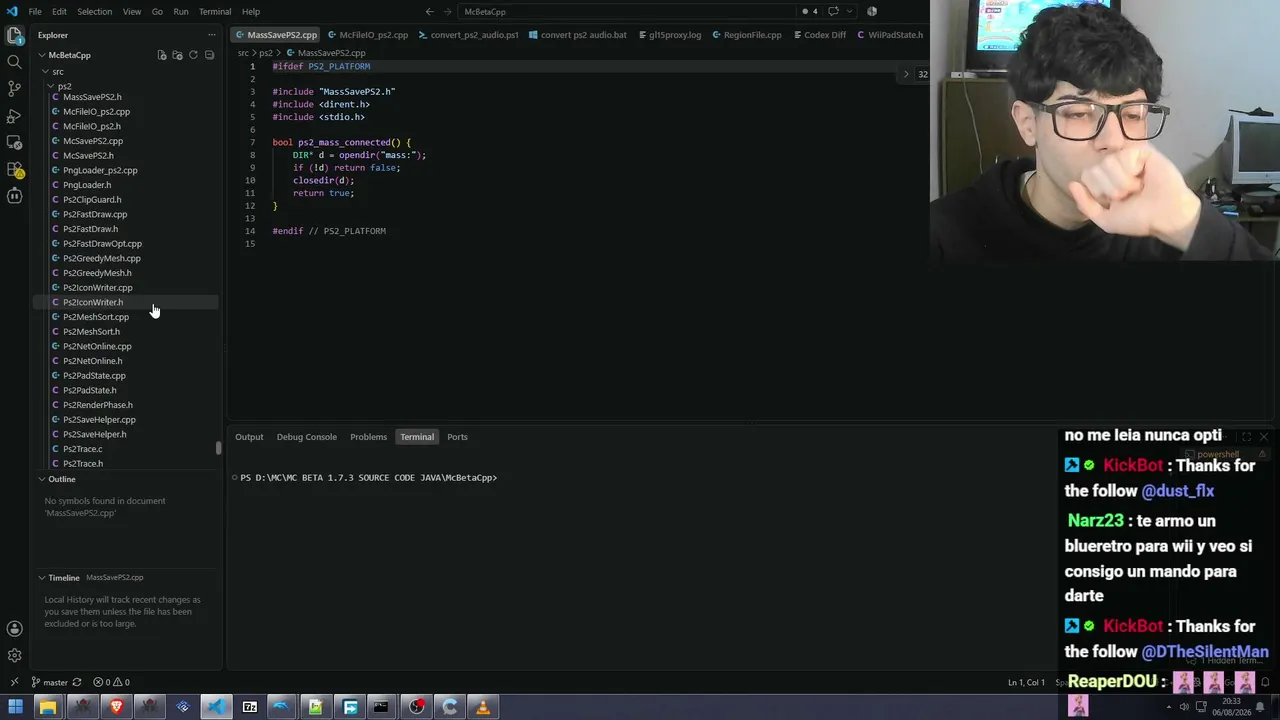Screen dimensions: 1280x720
Task: Open the Selection menu
Action: click(95, 12)
